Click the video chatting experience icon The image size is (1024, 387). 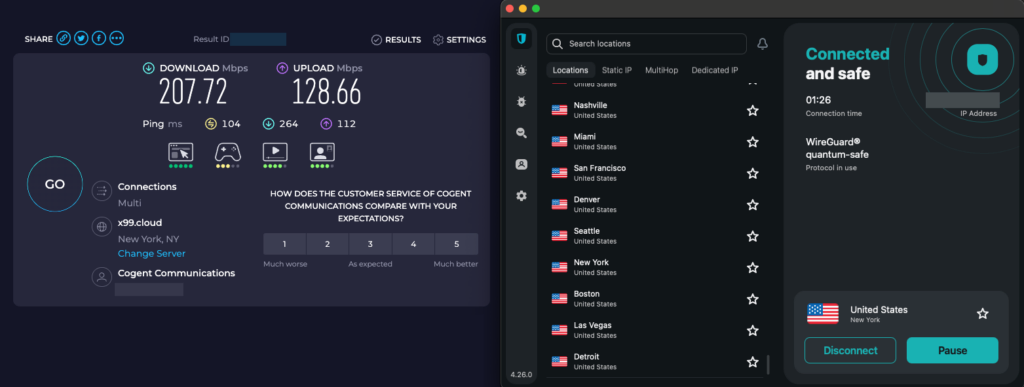(322, 152)
